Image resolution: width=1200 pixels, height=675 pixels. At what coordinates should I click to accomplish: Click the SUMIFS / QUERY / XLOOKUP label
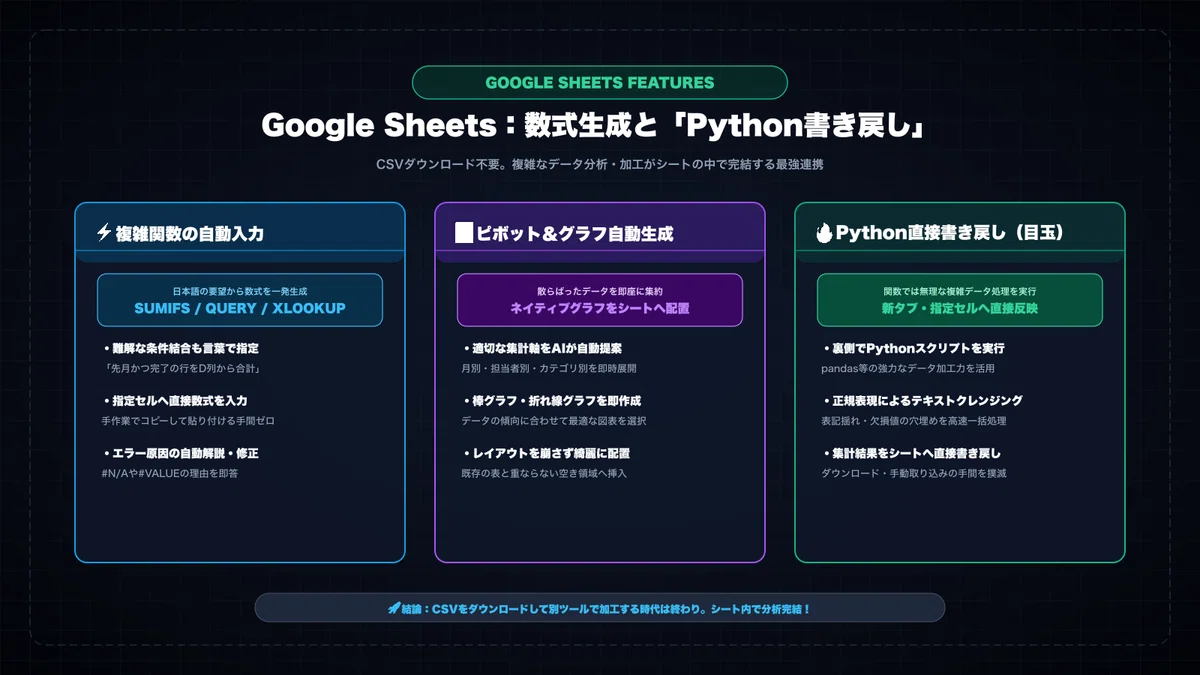240,308
